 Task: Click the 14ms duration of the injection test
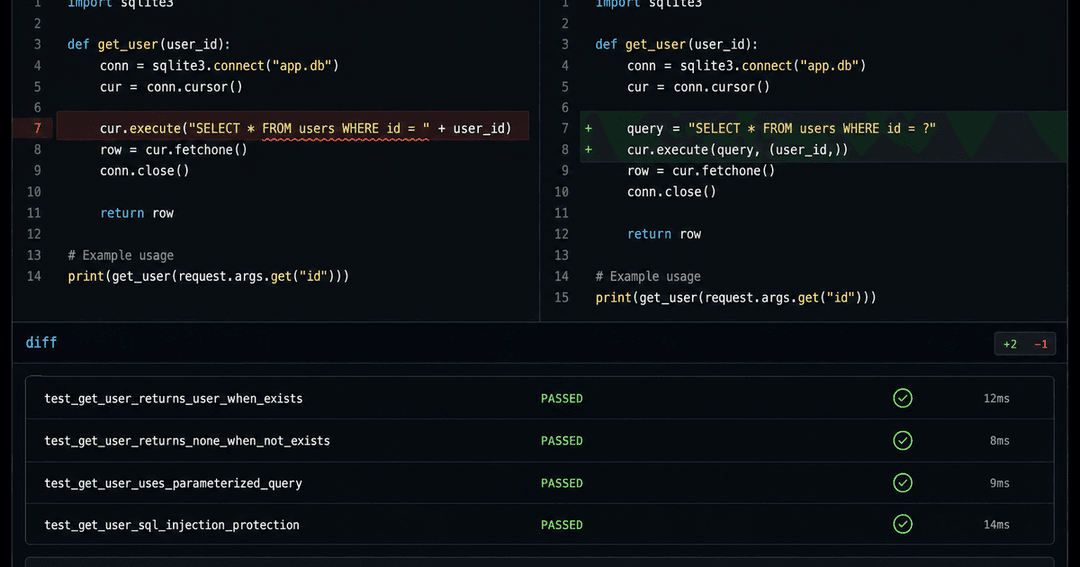996,525
